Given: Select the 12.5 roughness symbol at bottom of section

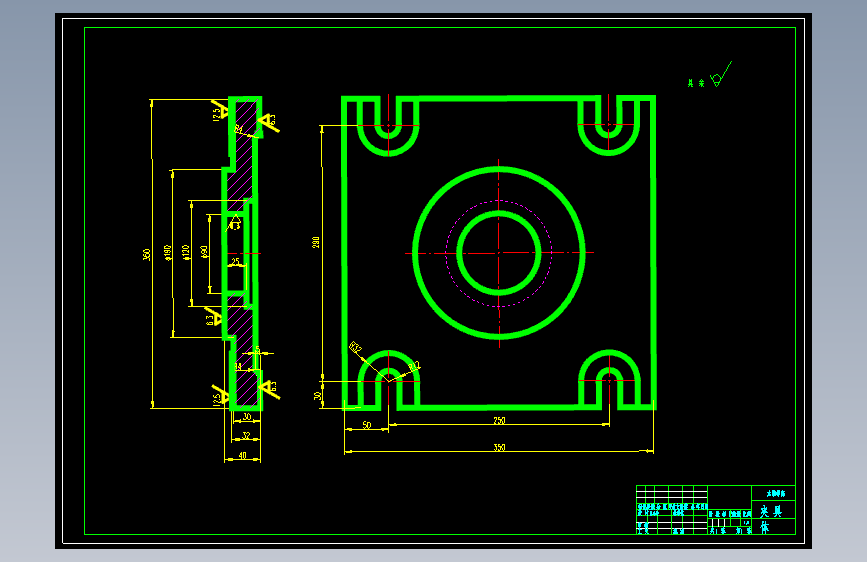Looking at the screenshot, I should point(221,396).
